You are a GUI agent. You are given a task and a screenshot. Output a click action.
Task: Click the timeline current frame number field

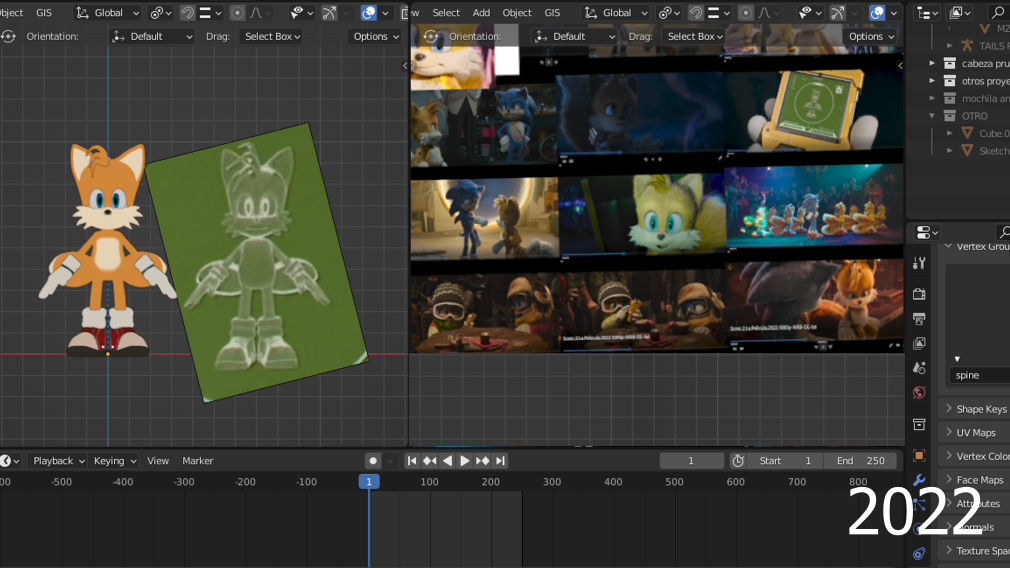click(x=691, y=461)
